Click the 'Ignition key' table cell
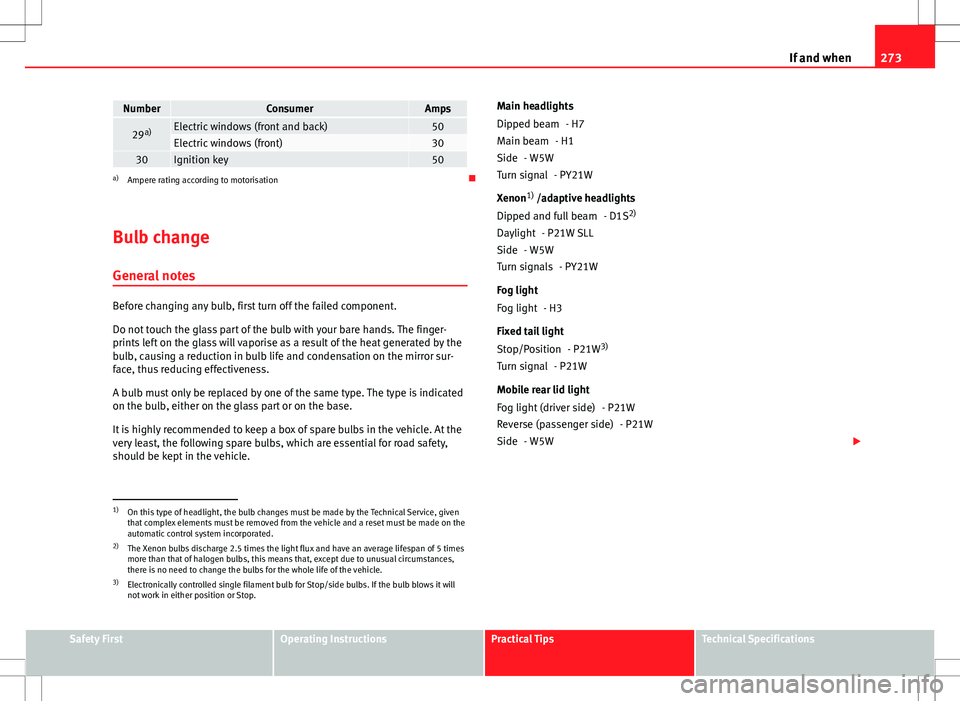Image resolution: width=960 pixels, height=701 pixels. point(290,159)
